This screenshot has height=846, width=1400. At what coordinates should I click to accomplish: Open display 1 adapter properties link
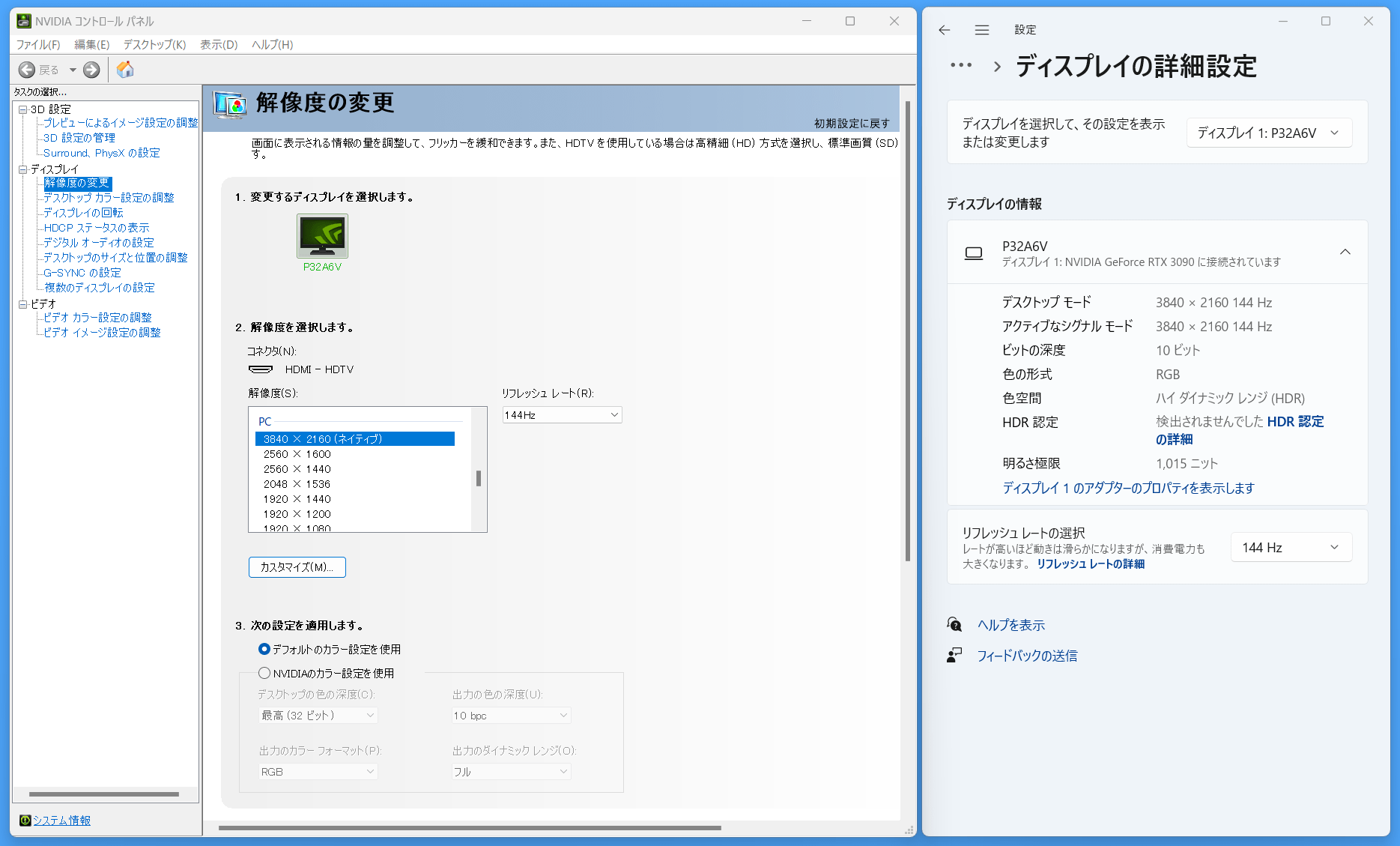[1128, 488]
